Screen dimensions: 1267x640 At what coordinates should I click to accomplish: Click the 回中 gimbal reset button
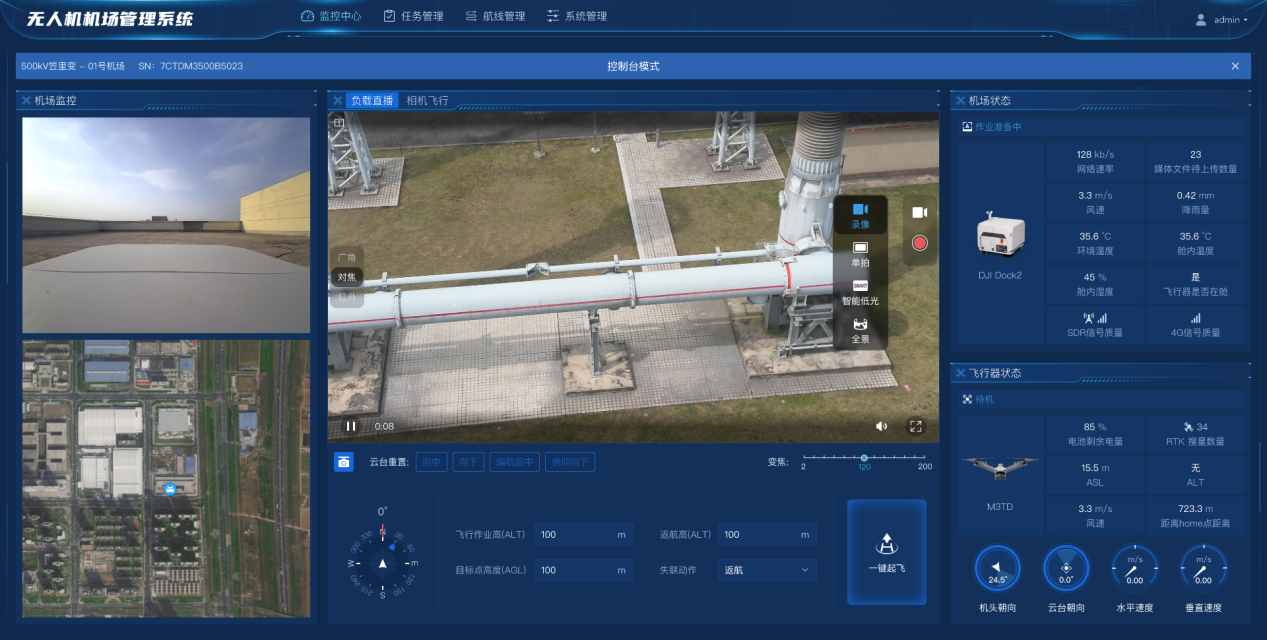(x=431, y=462)
